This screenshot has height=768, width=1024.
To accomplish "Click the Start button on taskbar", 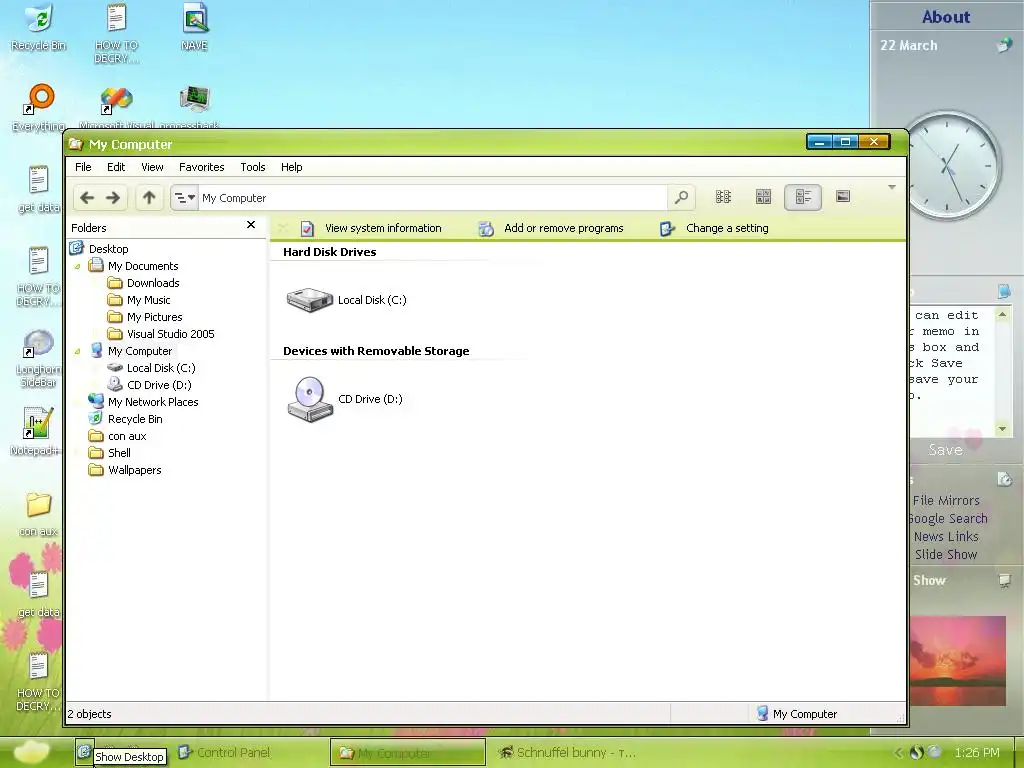I will [31, 752].
